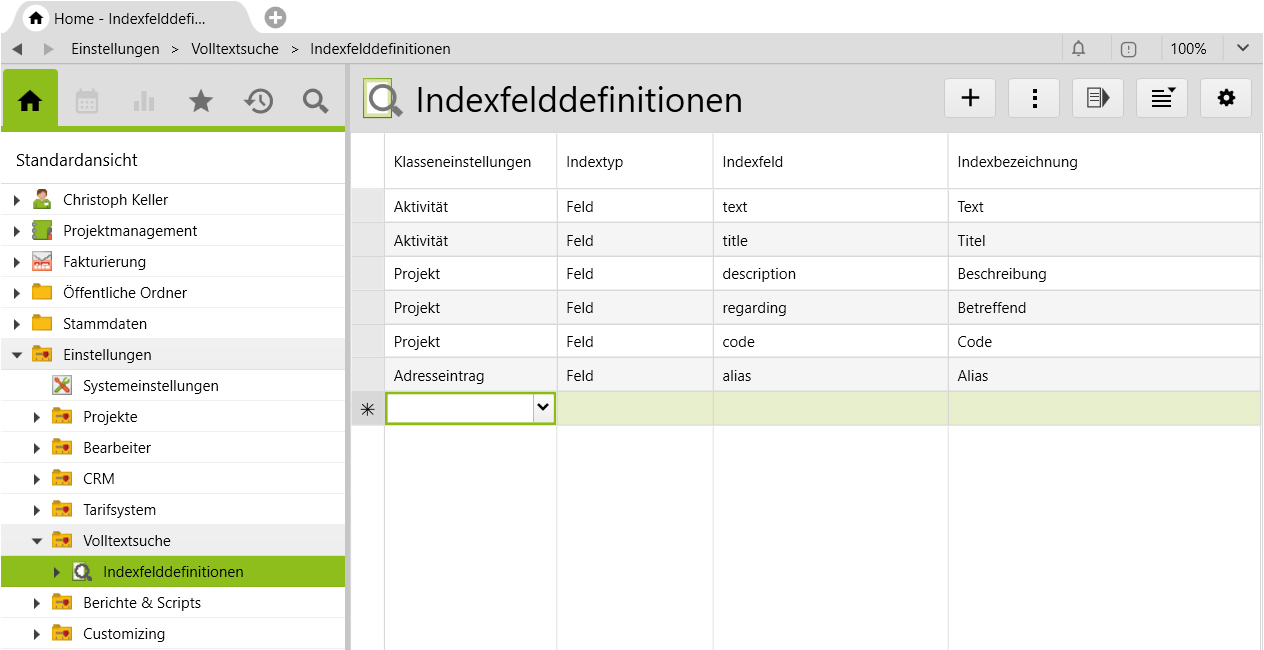Click the Indexfeld cell containing 'regarding'
Image resolution: width=1264 pixels, height=650 pixels.
pyautogui.click(x=754, y=308)
